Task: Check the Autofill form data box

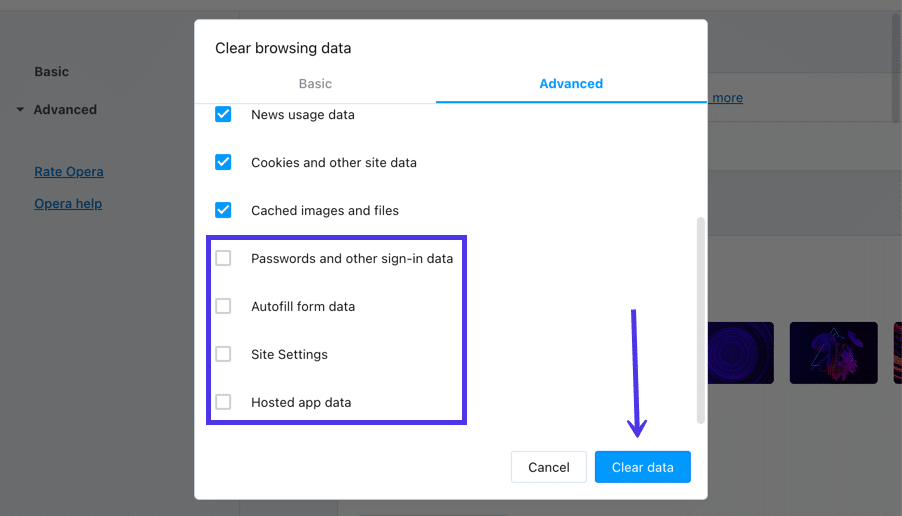Action: [223, 307]
